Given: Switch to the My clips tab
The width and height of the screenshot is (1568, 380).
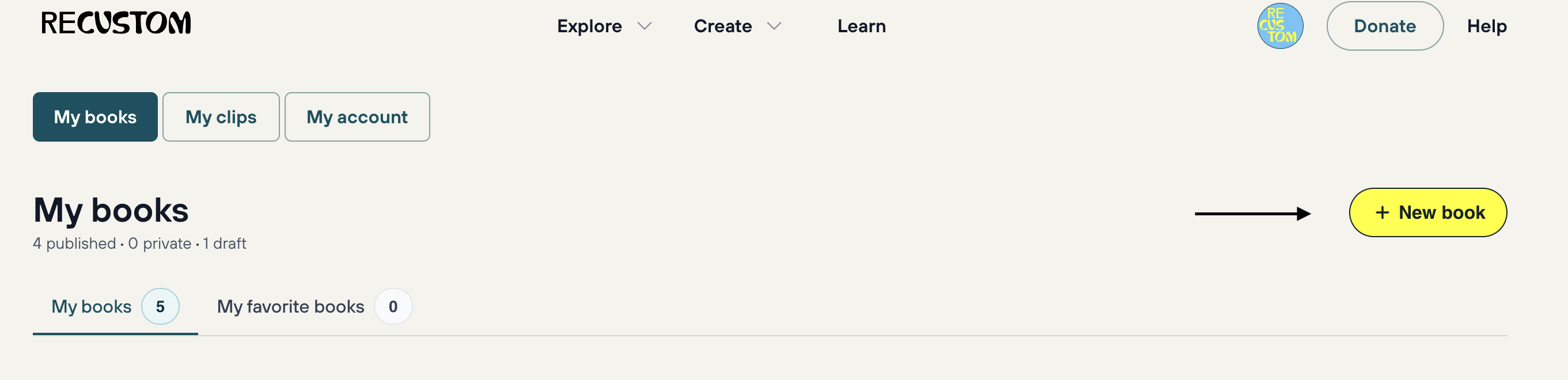Looking at the screenshot, I should coord(221,117).
